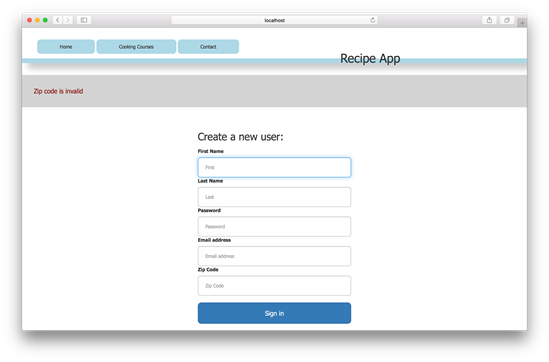
Task: Open the Share icon in the toolbar
Action: [489, 20]
